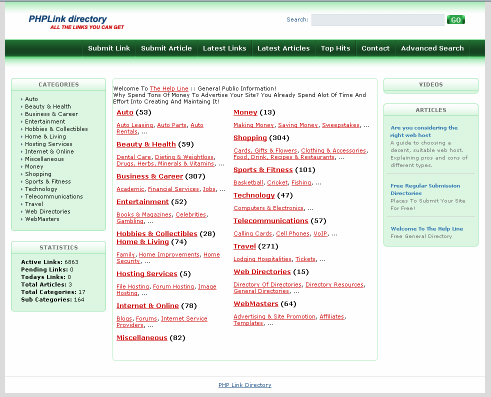Open Clothing & Accessories subcategory link

point(334,151)
